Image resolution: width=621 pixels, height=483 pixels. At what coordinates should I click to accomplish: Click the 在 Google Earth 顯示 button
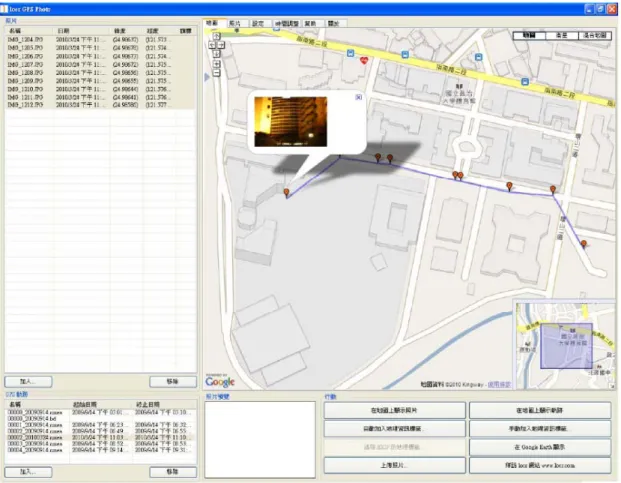coord(540,447)
